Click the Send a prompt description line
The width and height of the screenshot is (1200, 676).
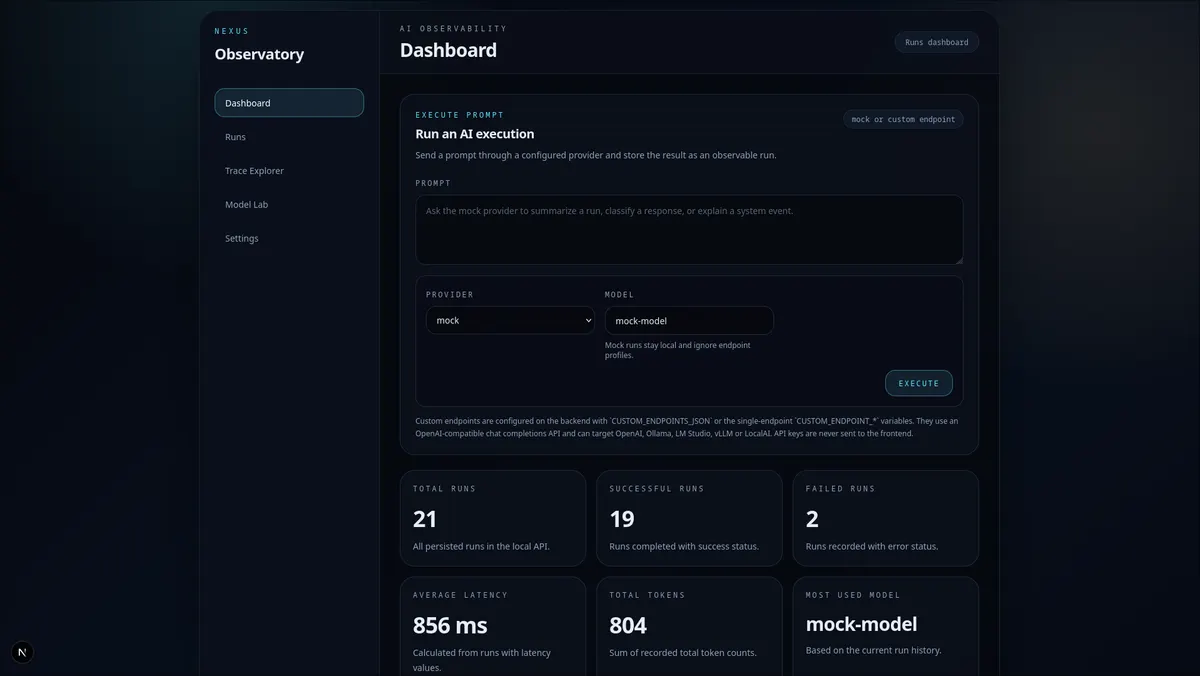click(596, 155)
